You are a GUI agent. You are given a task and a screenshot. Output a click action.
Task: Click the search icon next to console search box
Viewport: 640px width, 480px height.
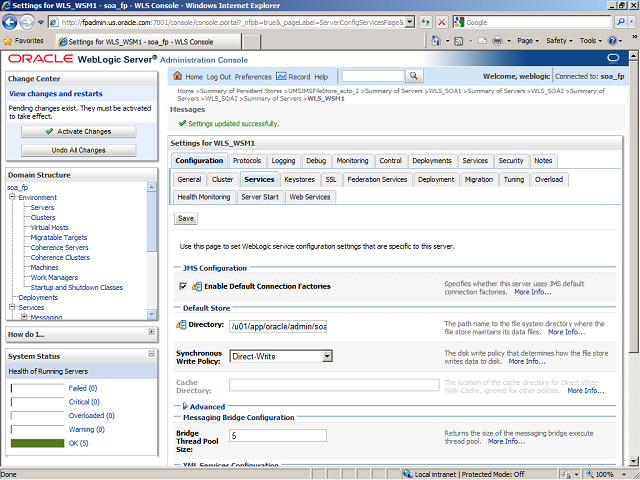point(415,77)
